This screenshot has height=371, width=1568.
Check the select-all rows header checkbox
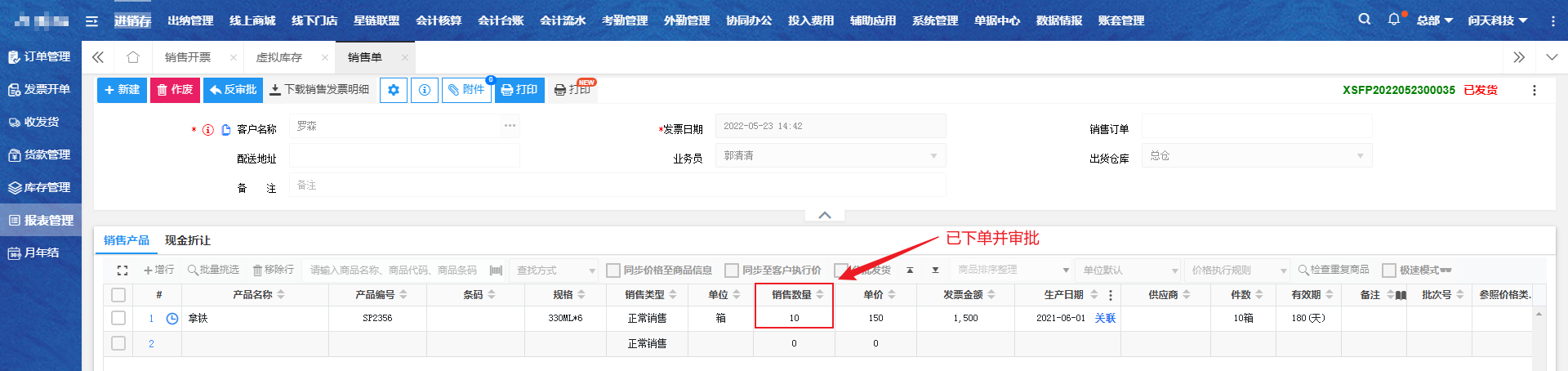click(118, 295)
